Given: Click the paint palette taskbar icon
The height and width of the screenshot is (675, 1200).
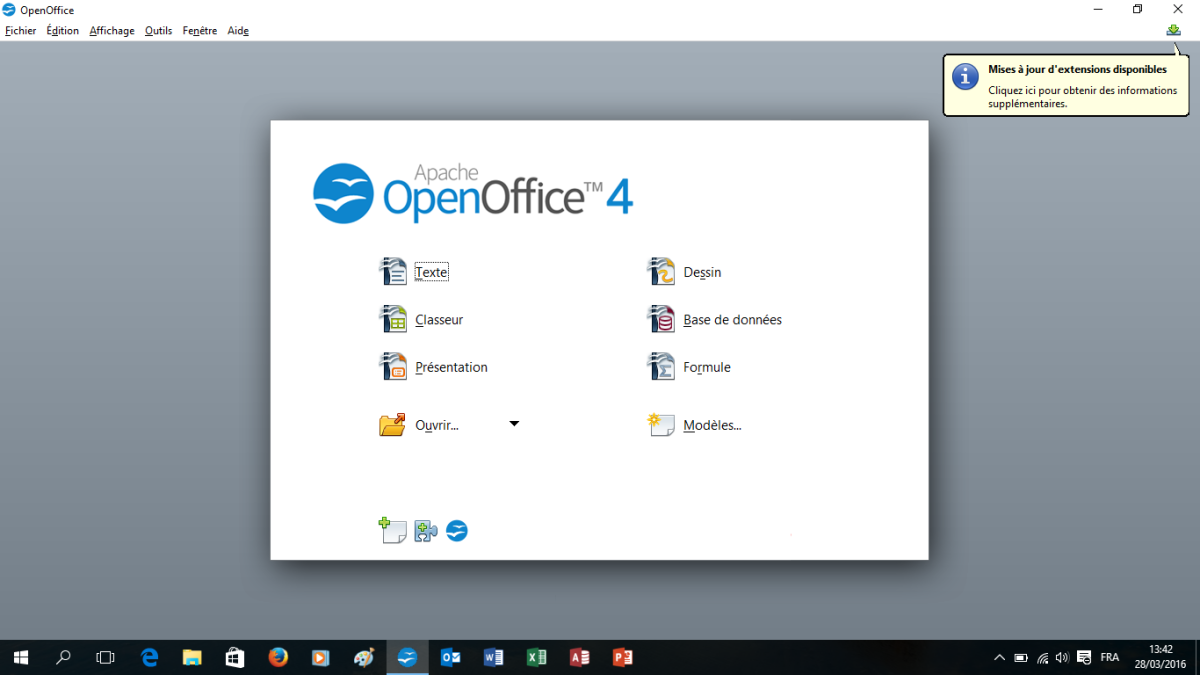Looking at the screenshot, I should [364, 657].
